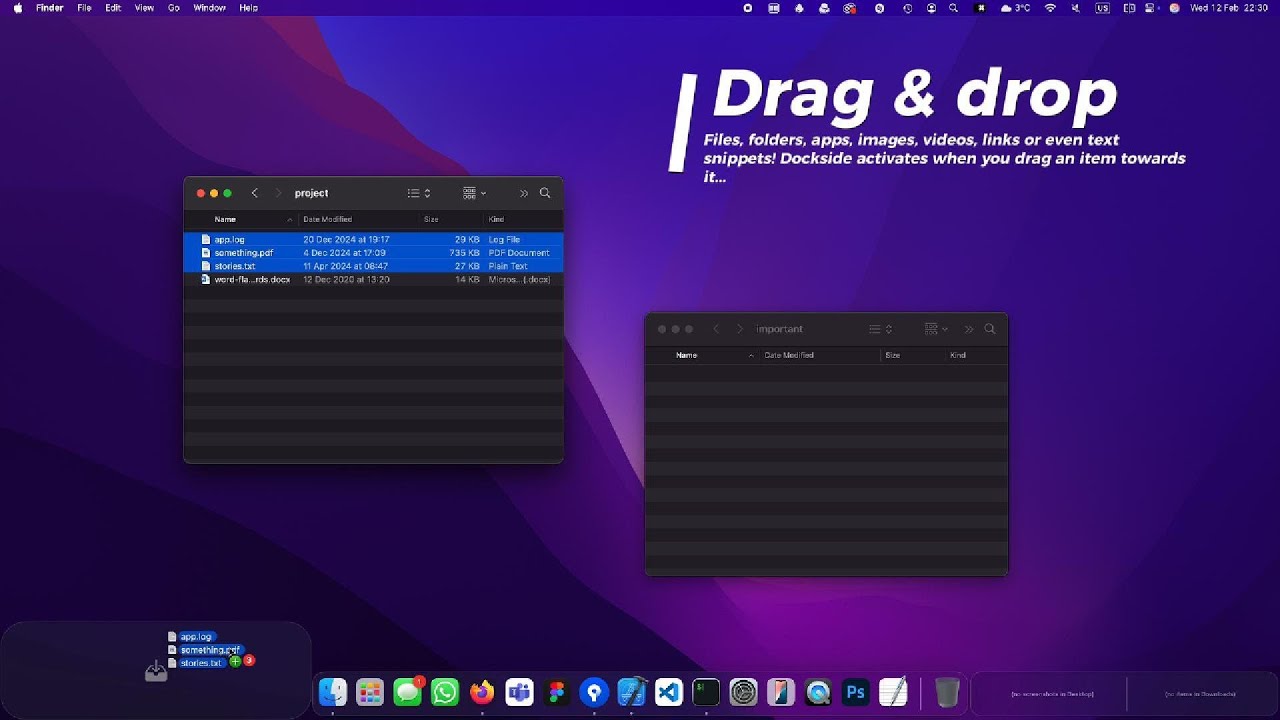Open US input source menu
Viewport: 1280px width, 720px height.
[x=1102, y=8]
